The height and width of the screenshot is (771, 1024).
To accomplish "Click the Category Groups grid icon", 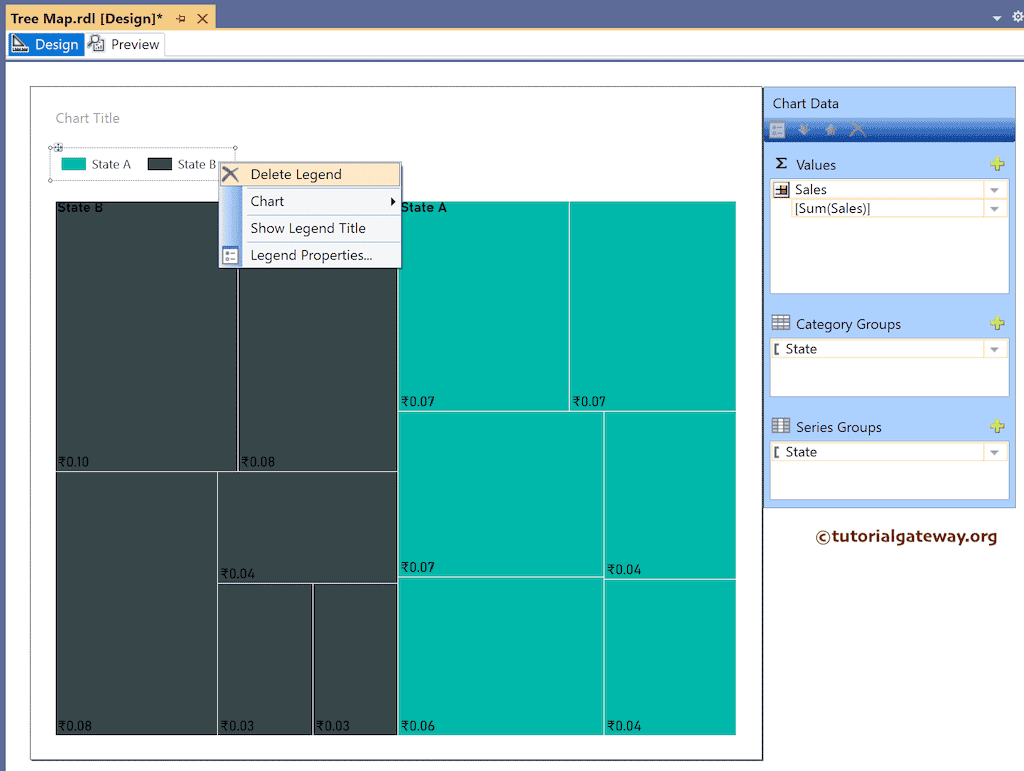I will (780, 323).
